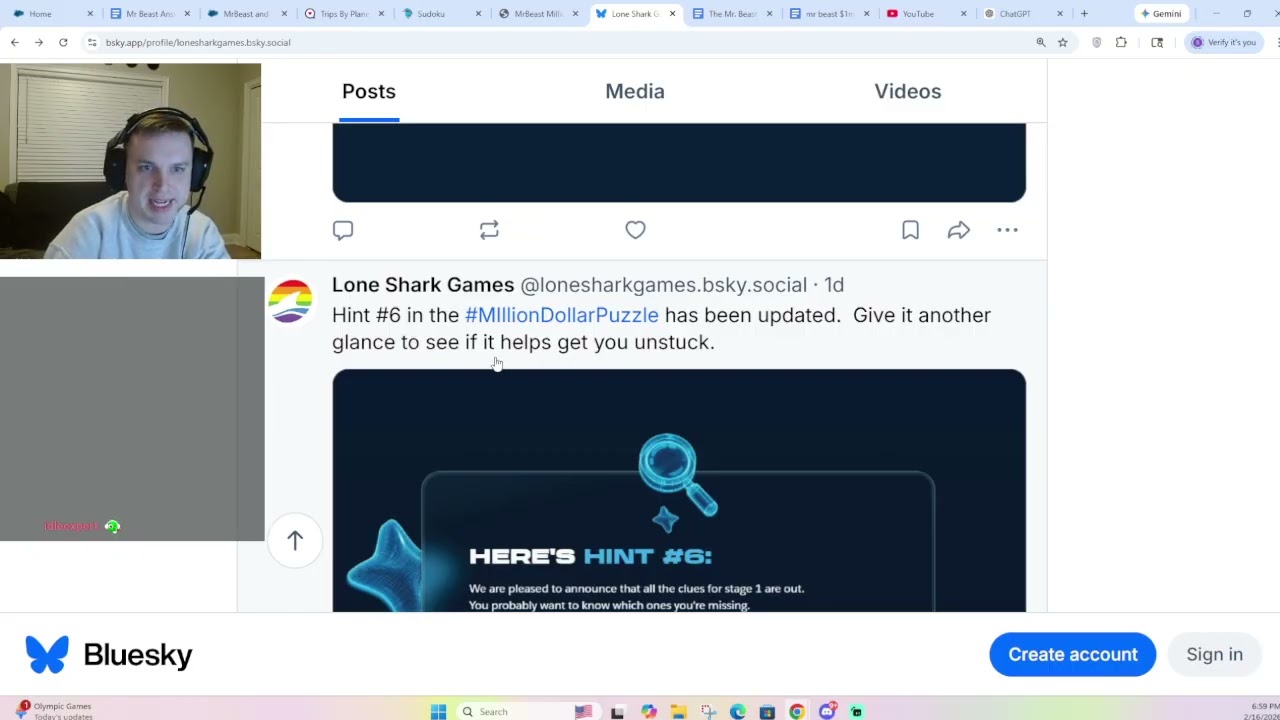The height and width of the screenshot is (720, 1280).
Task: Bookmark this page using the star icon
Action: [x=1062, y=42]
